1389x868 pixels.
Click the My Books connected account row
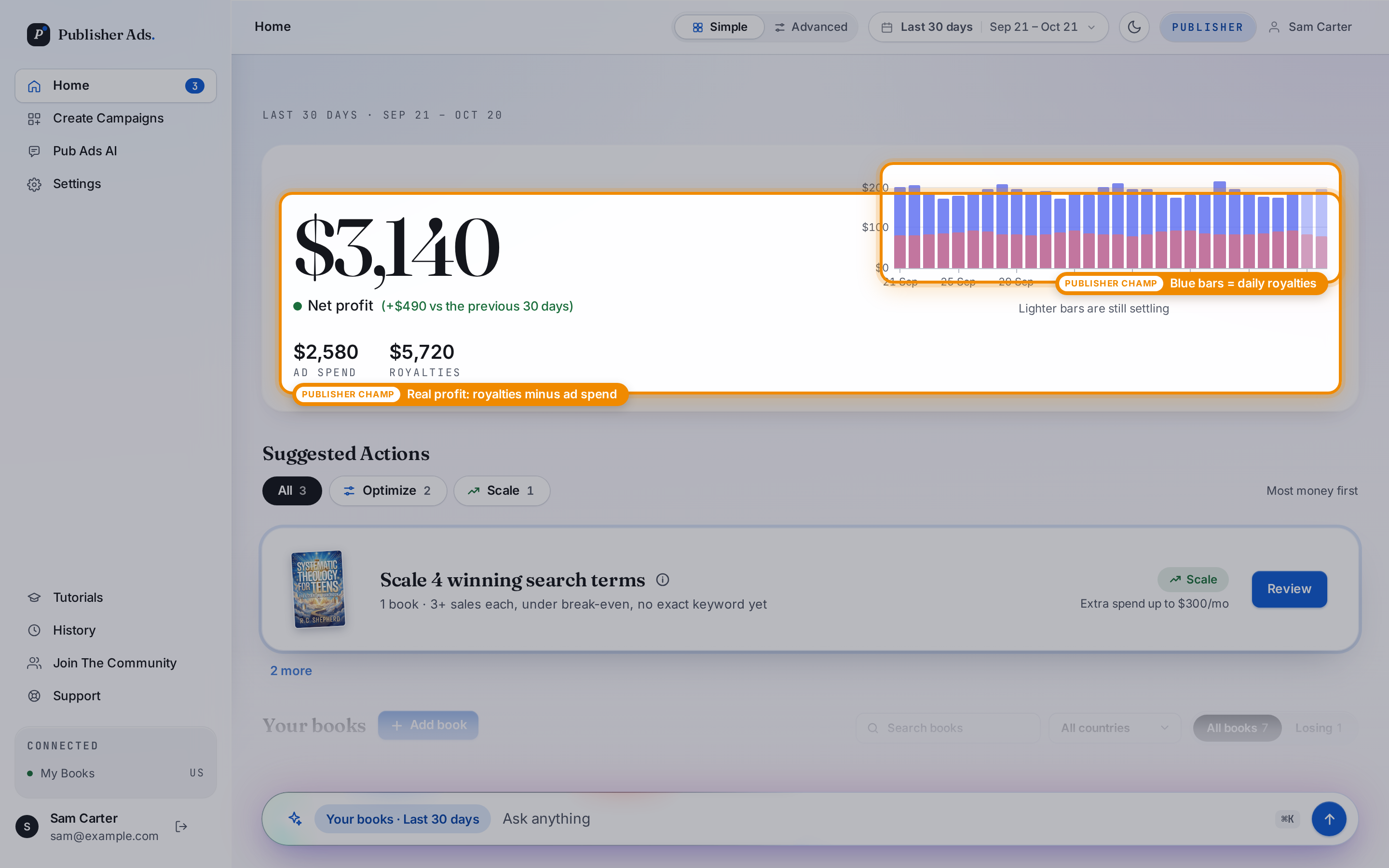[115, 773]
